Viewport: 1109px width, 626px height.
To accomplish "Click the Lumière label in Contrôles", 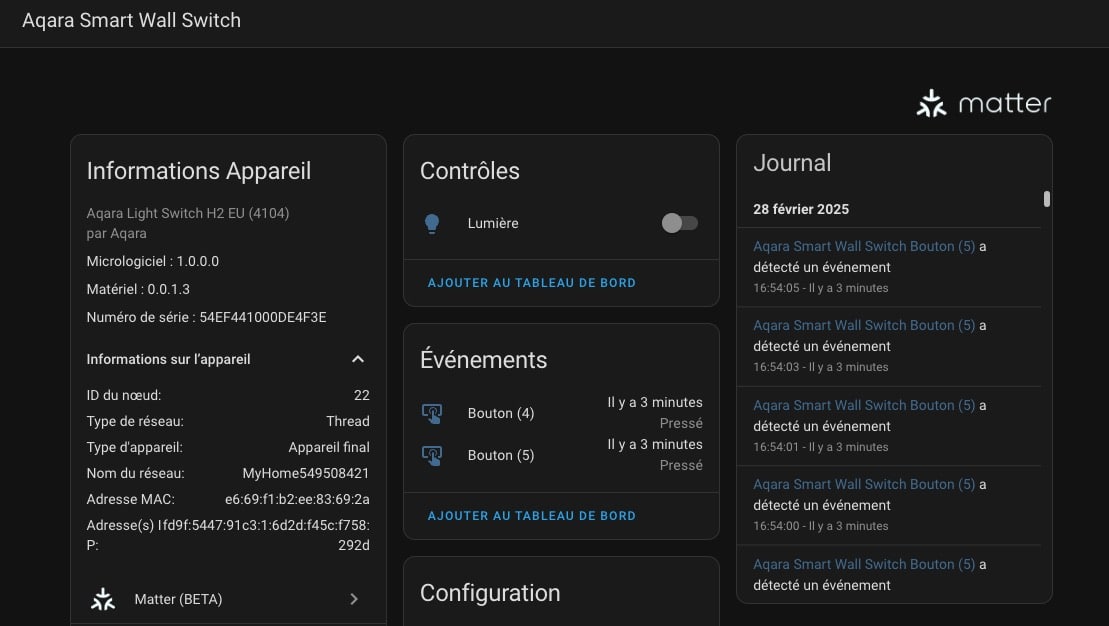I will point(493,224).
